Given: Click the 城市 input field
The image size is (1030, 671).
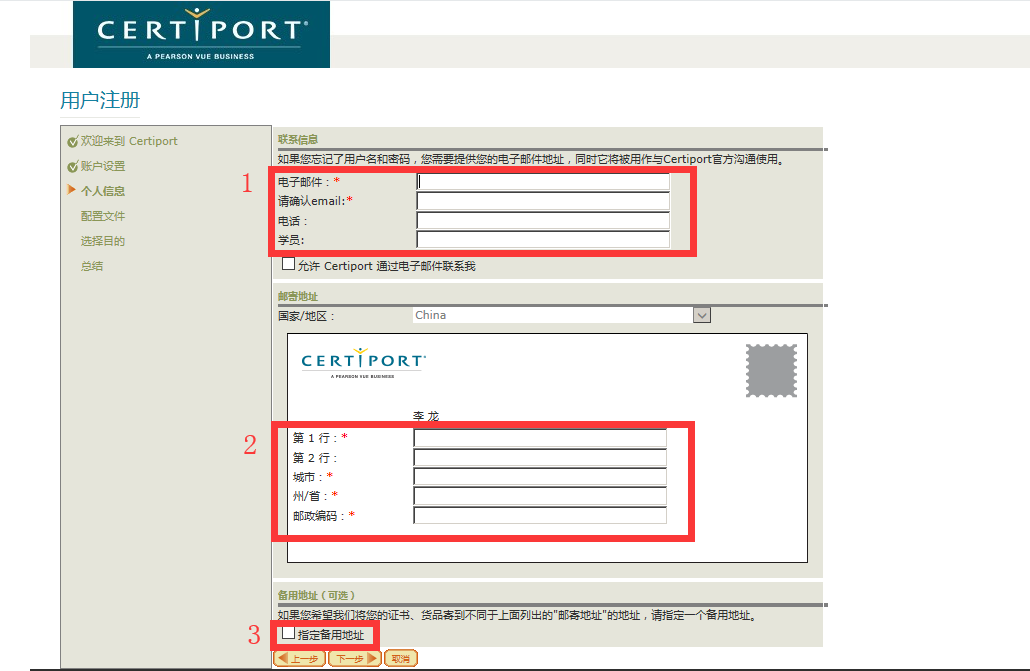Looking at the screenshot, I should point(540,476).
